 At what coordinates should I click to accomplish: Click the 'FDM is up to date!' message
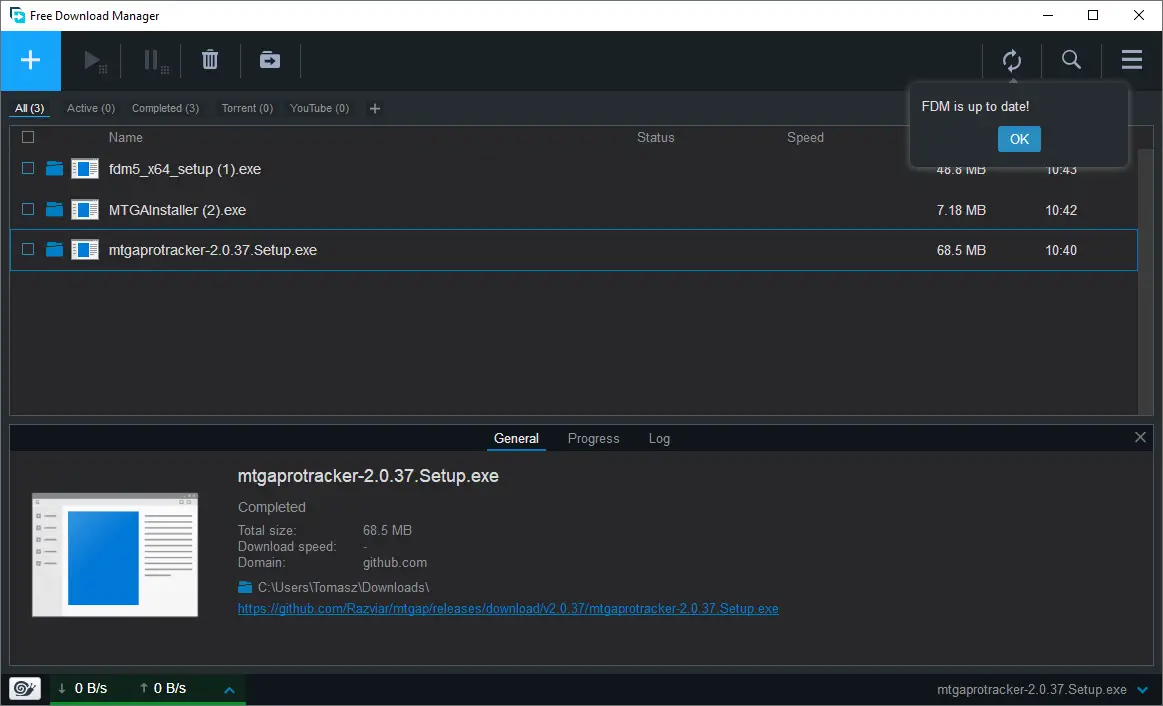[x=975, y=106]
